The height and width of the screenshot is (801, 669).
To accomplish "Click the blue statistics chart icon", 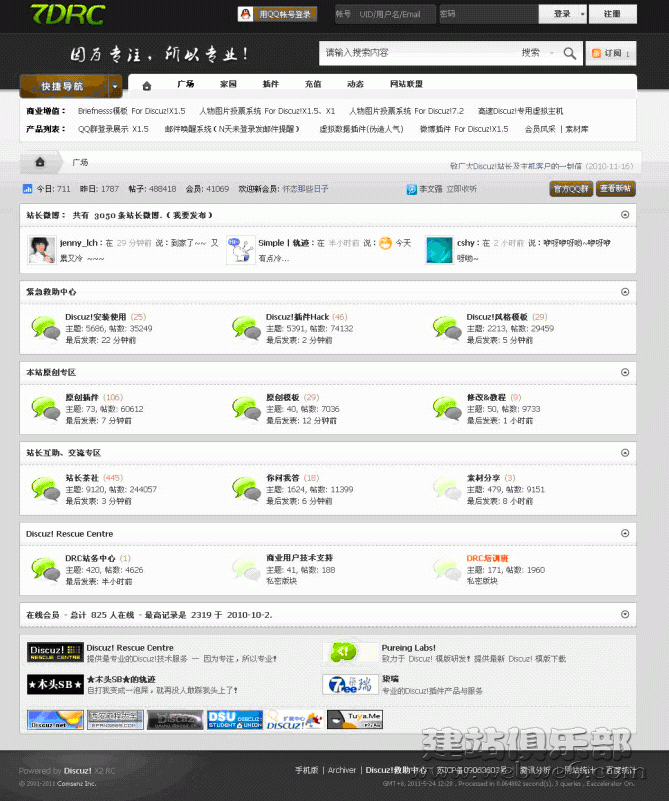I will (28, 189).
